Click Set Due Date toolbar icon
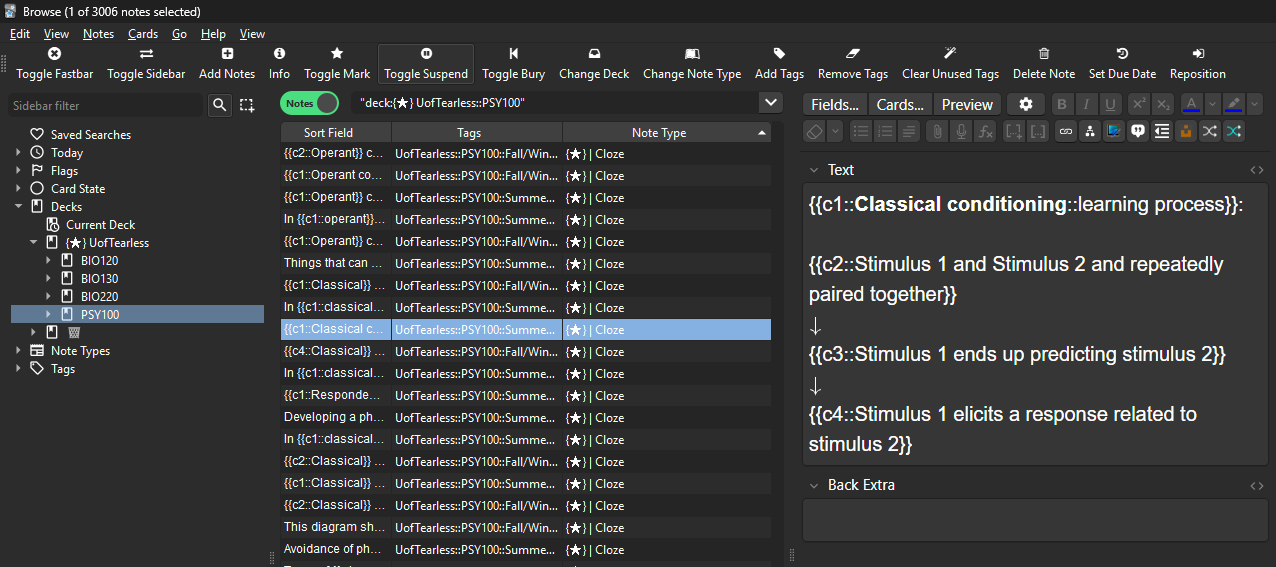The image size is (1276, 567). 1122,54
